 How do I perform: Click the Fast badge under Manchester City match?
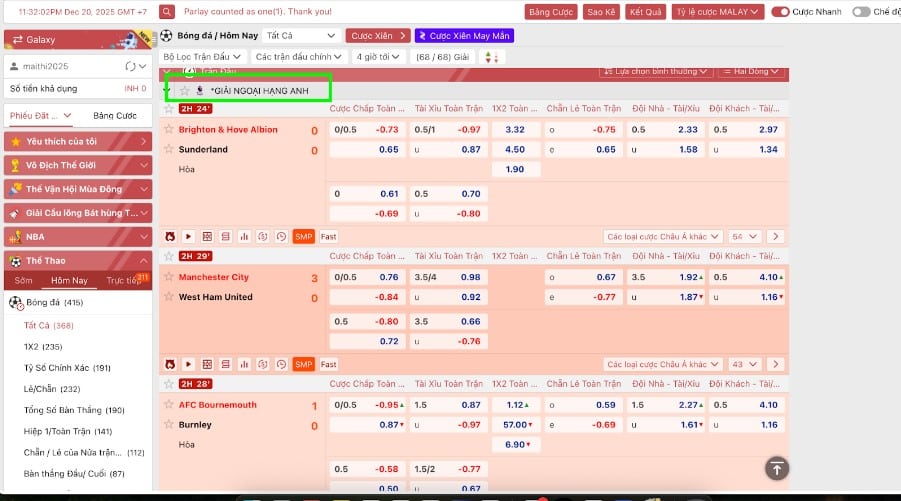pyautogui.click(x=329, y=364)
